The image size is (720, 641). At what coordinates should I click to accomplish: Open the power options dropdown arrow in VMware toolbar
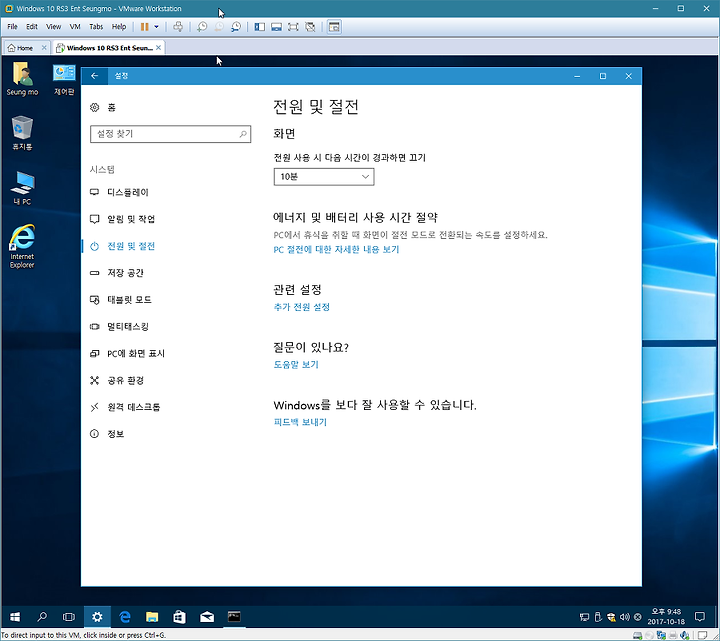[x=157, y=27]
